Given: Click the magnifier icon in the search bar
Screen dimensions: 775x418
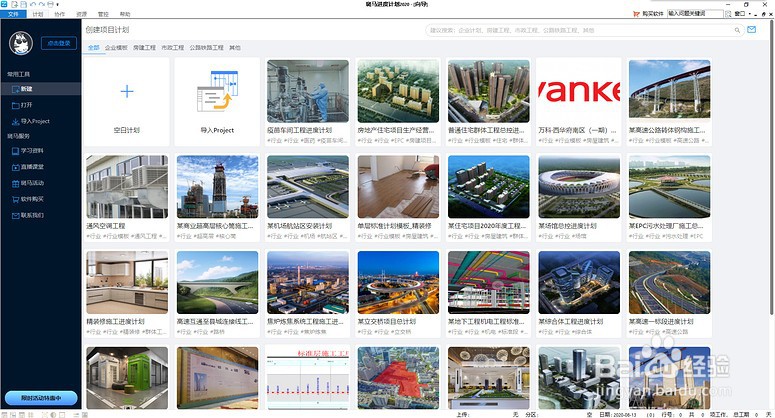Looking at the screenshot, I should coord(737,30).
